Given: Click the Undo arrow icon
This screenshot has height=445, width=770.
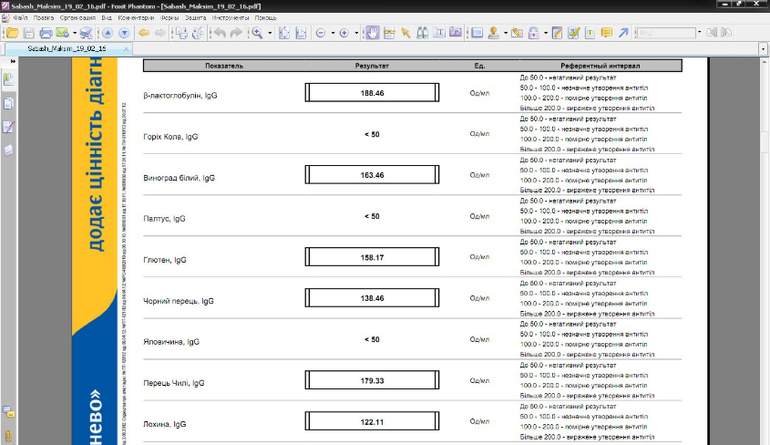Looking at the screenshot, I should click(219, 33).
